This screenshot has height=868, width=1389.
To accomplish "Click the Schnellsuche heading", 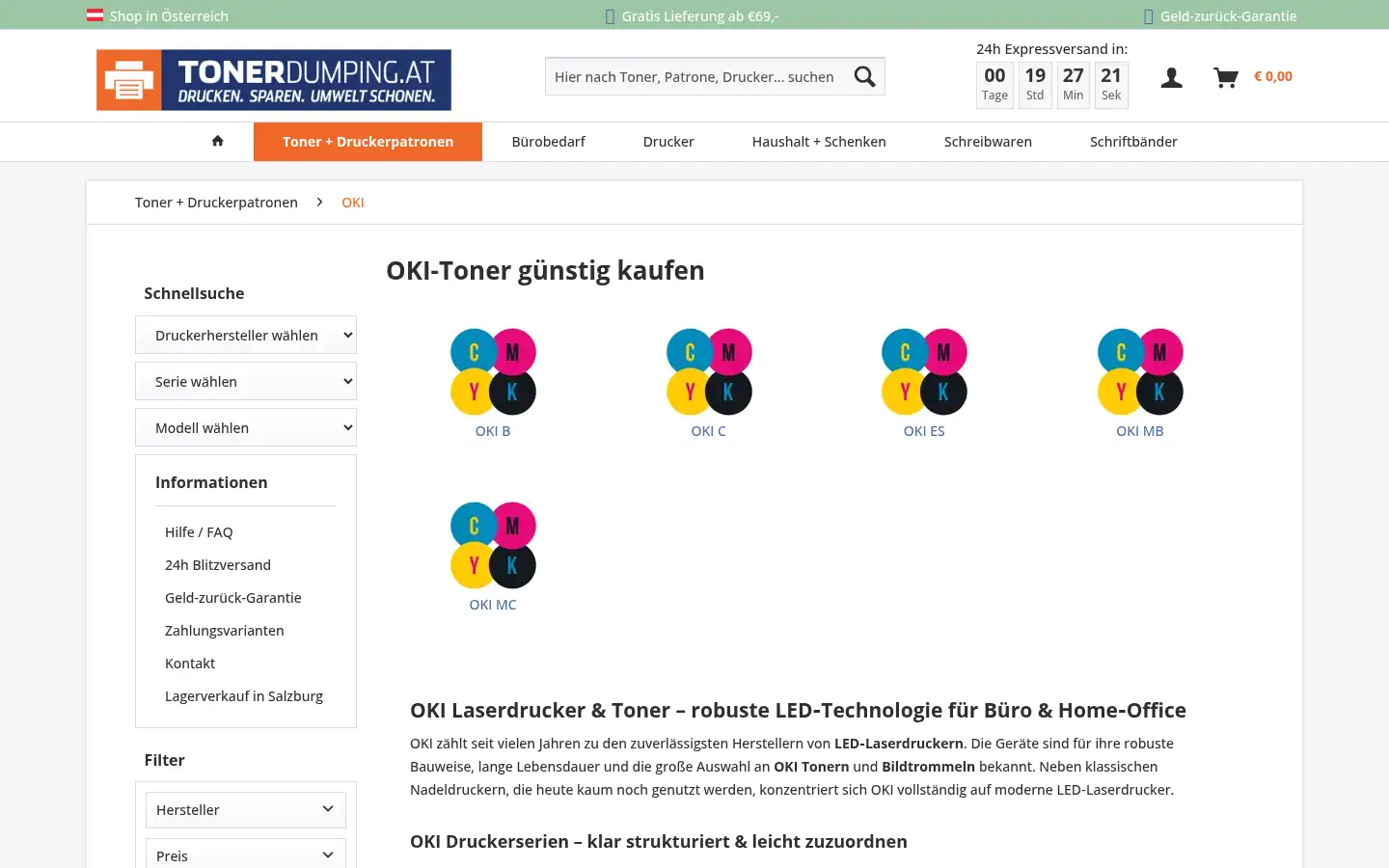I will pyautogui.click(x=194, y=293).
